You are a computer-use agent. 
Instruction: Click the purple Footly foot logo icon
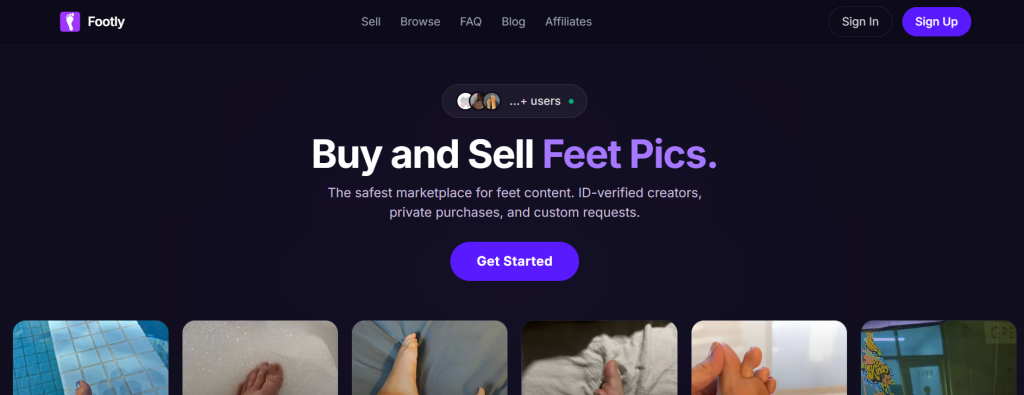[70, 22]
